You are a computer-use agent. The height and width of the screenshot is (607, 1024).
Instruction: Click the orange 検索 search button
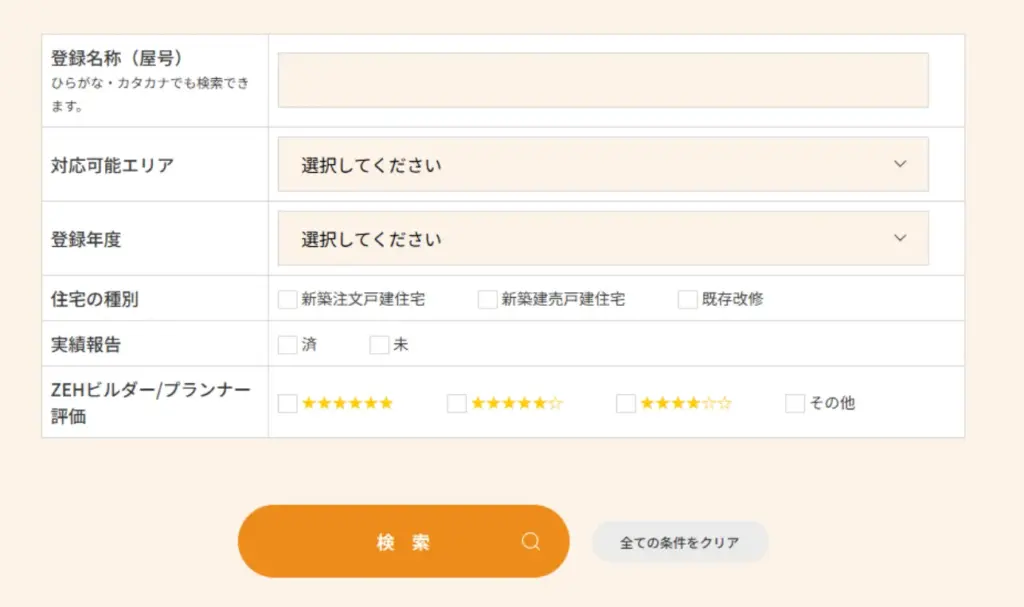404,541
